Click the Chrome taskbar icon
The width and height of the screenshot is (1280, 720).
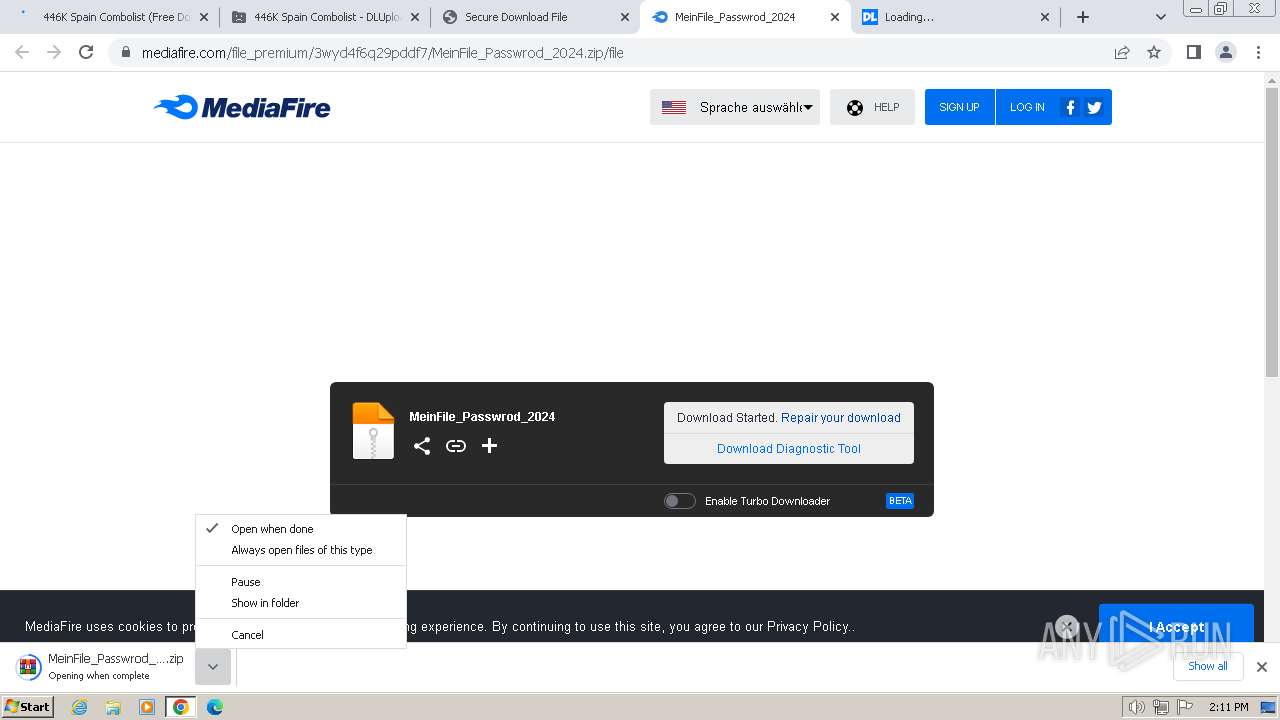pyautogui.click(x=181, y=707)
